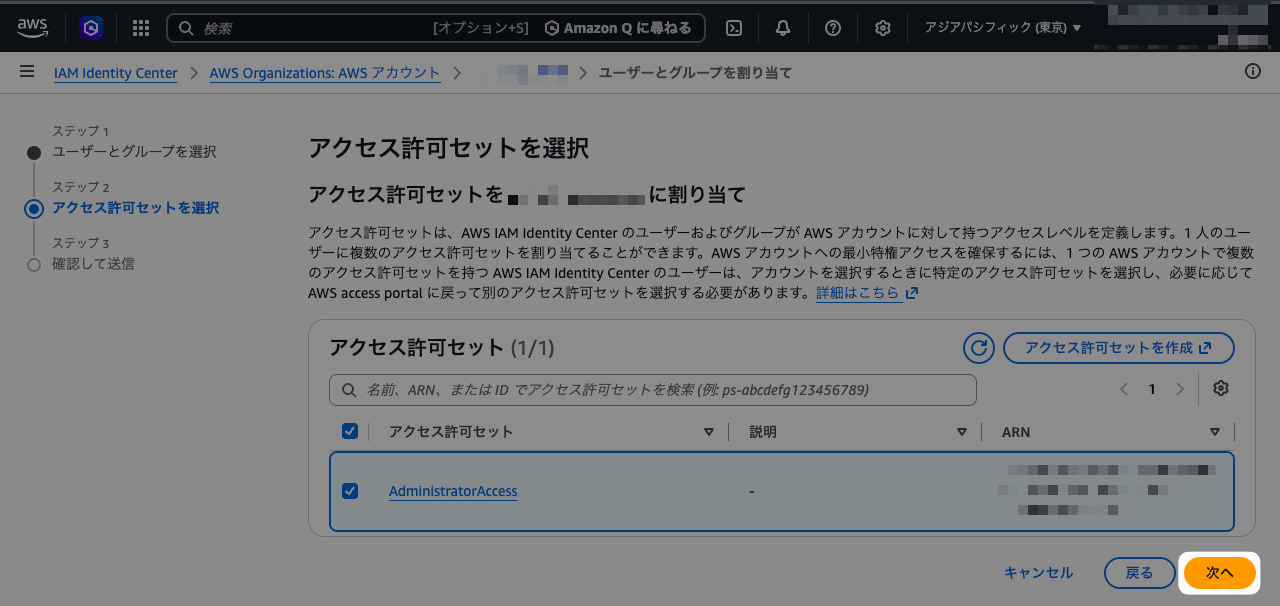
Task: Go to IAM Identity Center breadcrumb
Action: point(116,73)
